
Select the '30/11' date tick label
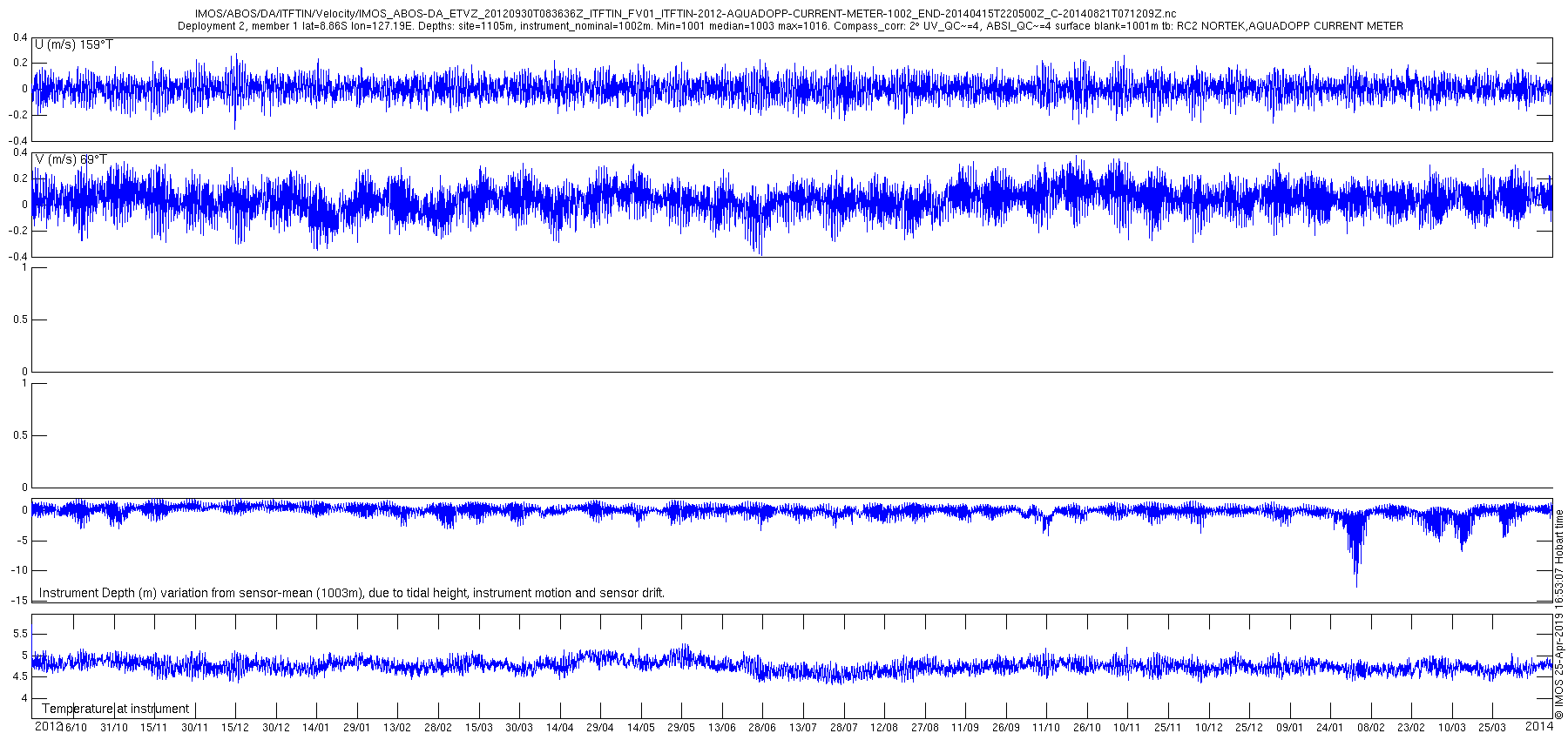pyautogui.click(x=195, y=728)
